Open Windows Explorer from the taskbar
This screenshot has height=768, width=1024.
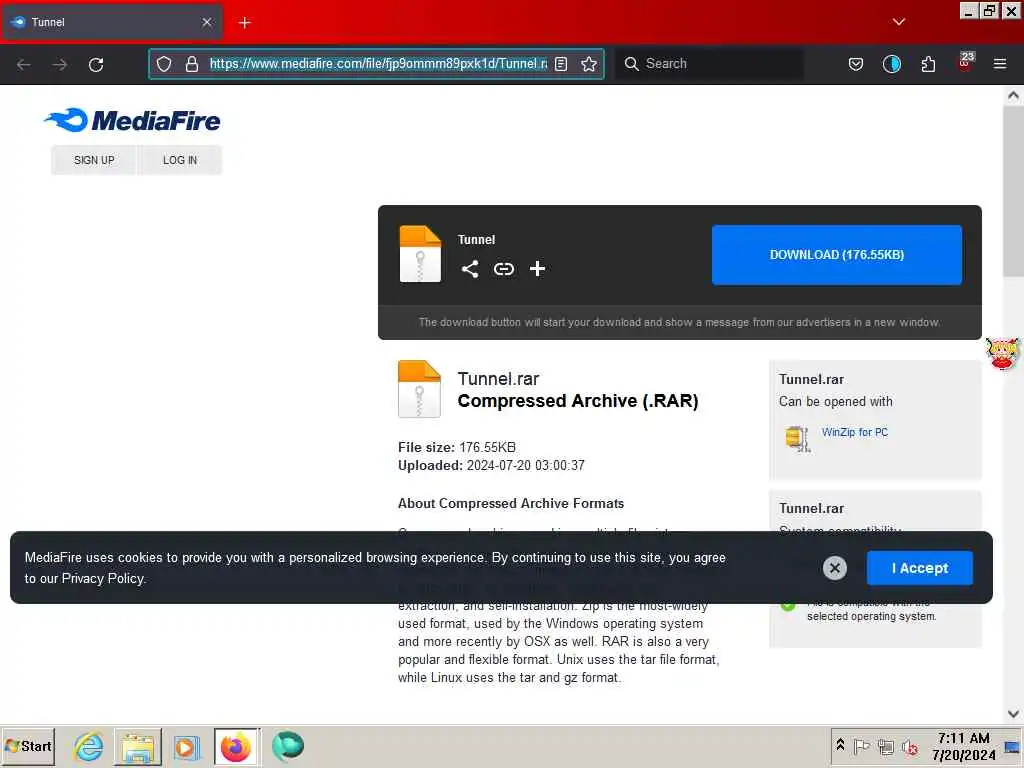138,746
